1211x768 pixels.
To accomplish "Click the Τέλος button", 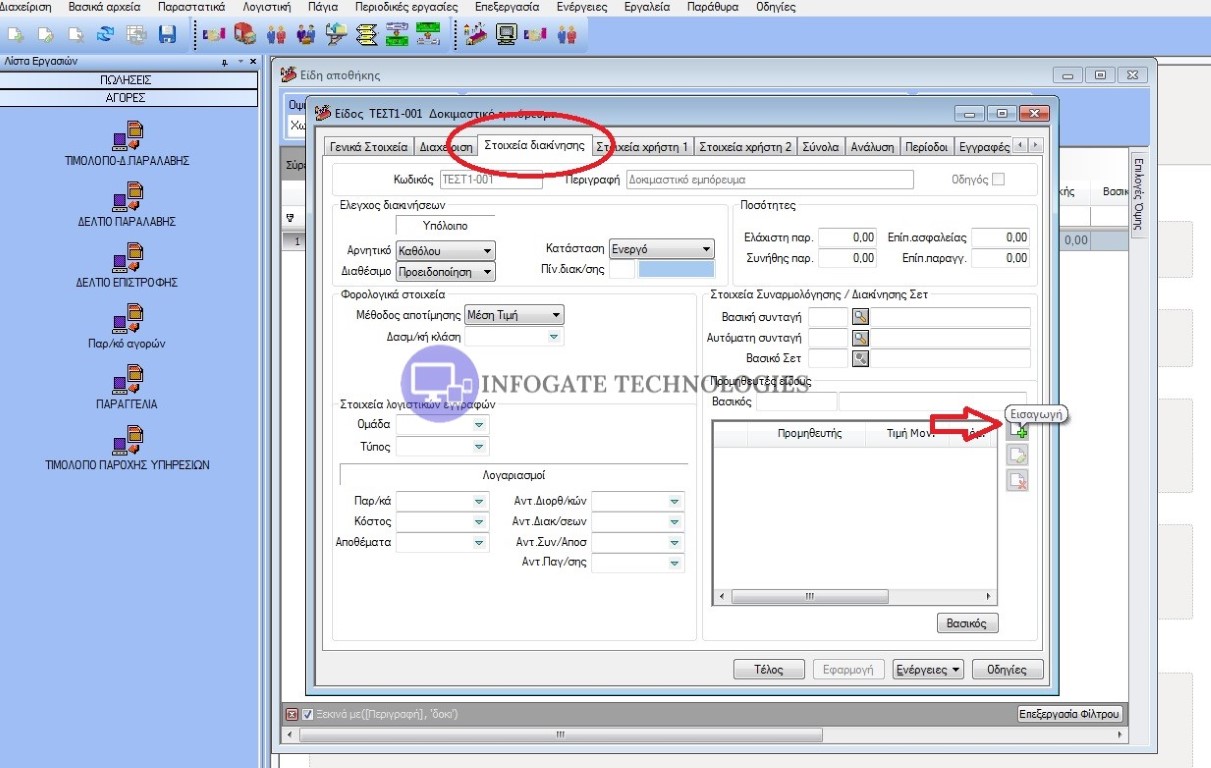I will click(x=770, y=670).
